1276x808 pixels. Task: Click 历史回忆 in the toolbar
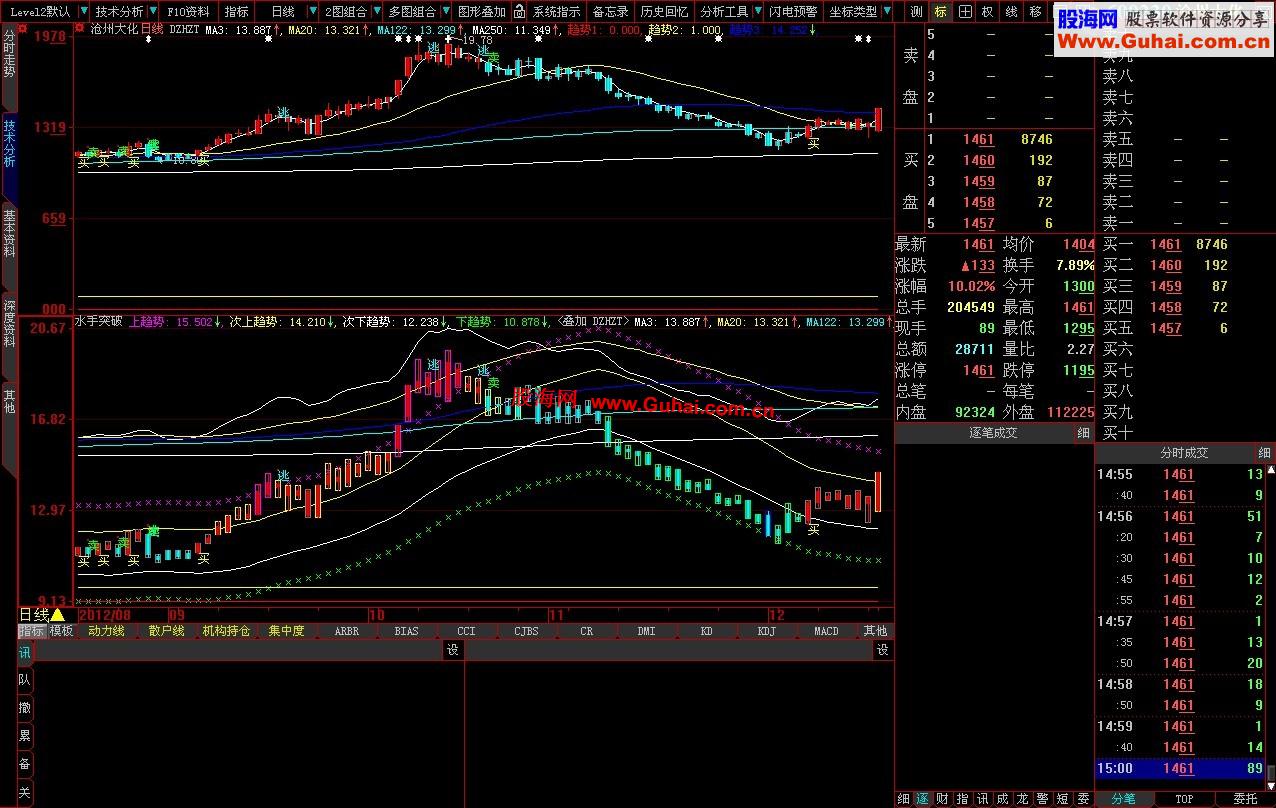pos(664,12)
